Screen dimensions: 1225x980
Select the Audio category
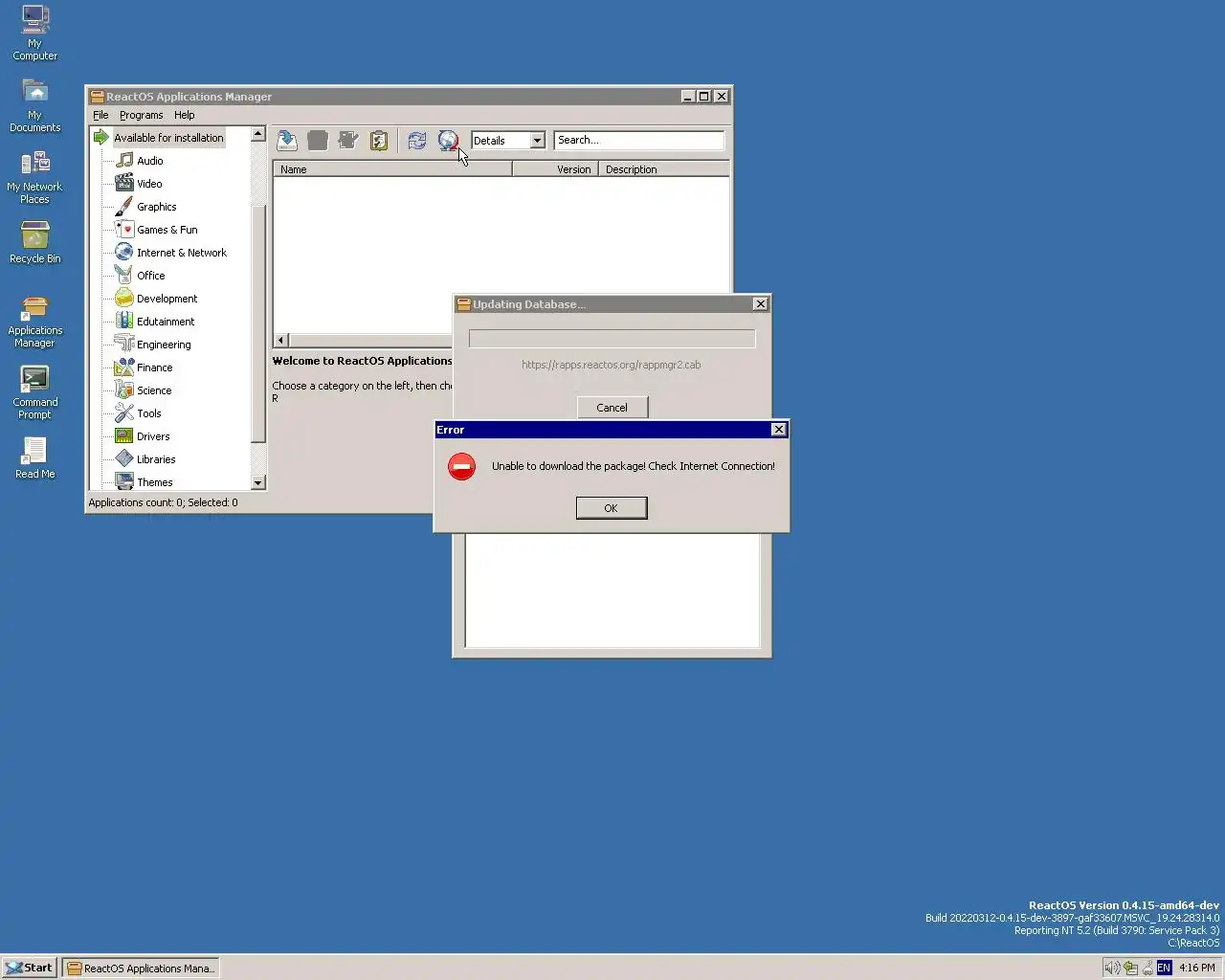pos(149,161)
